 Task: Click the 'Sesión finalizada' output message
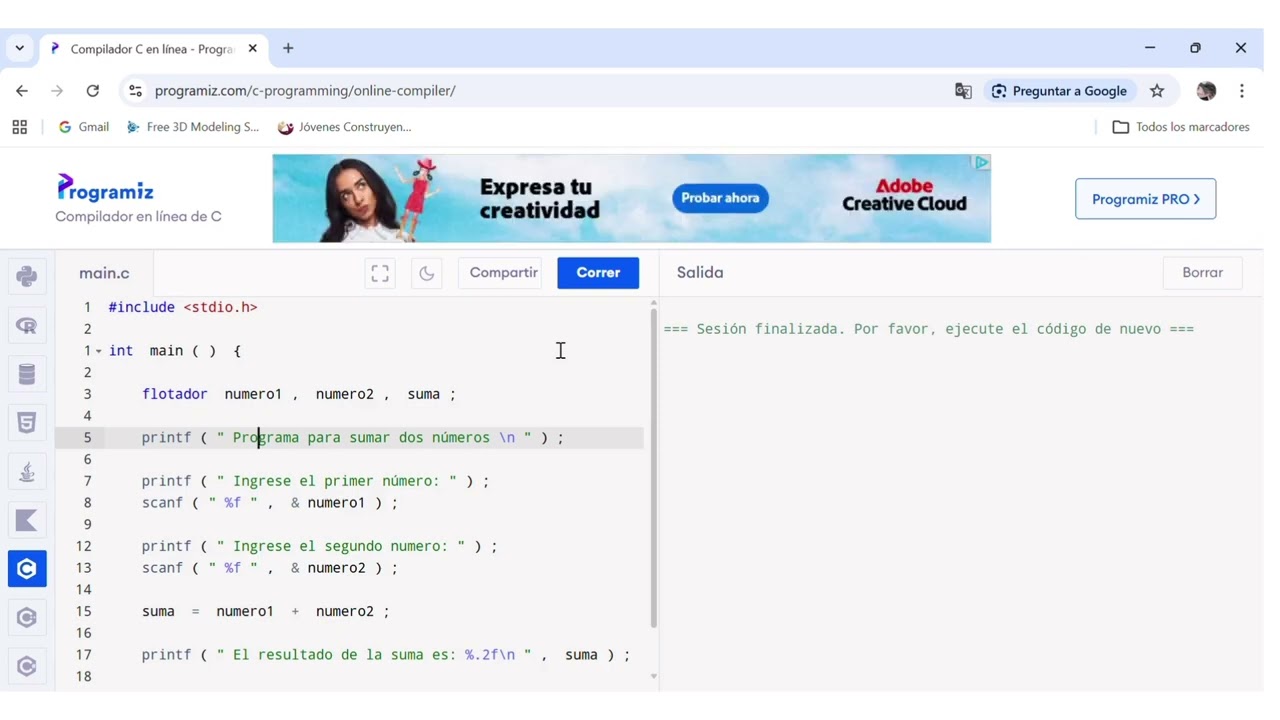pos(929,329)
